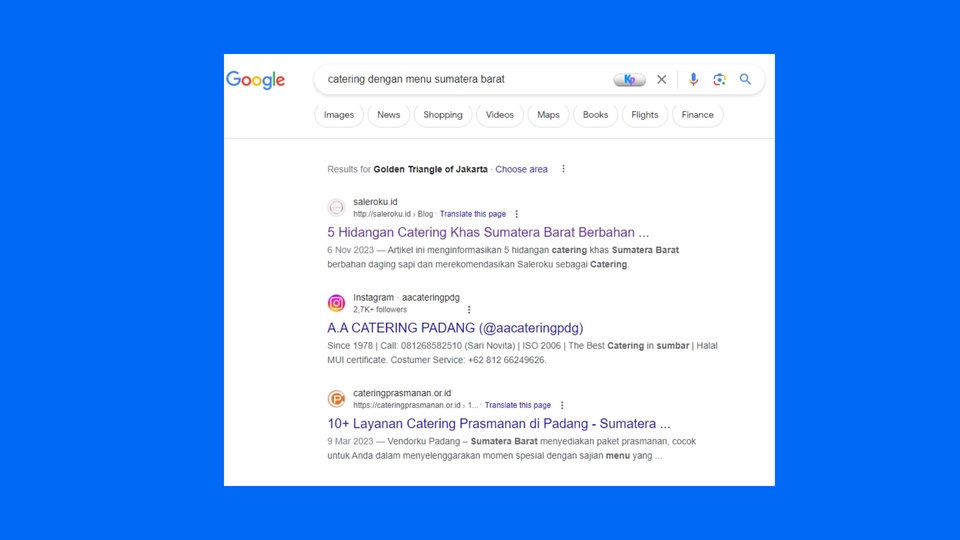Click the saleroku.id favicon

pos(336,208)
